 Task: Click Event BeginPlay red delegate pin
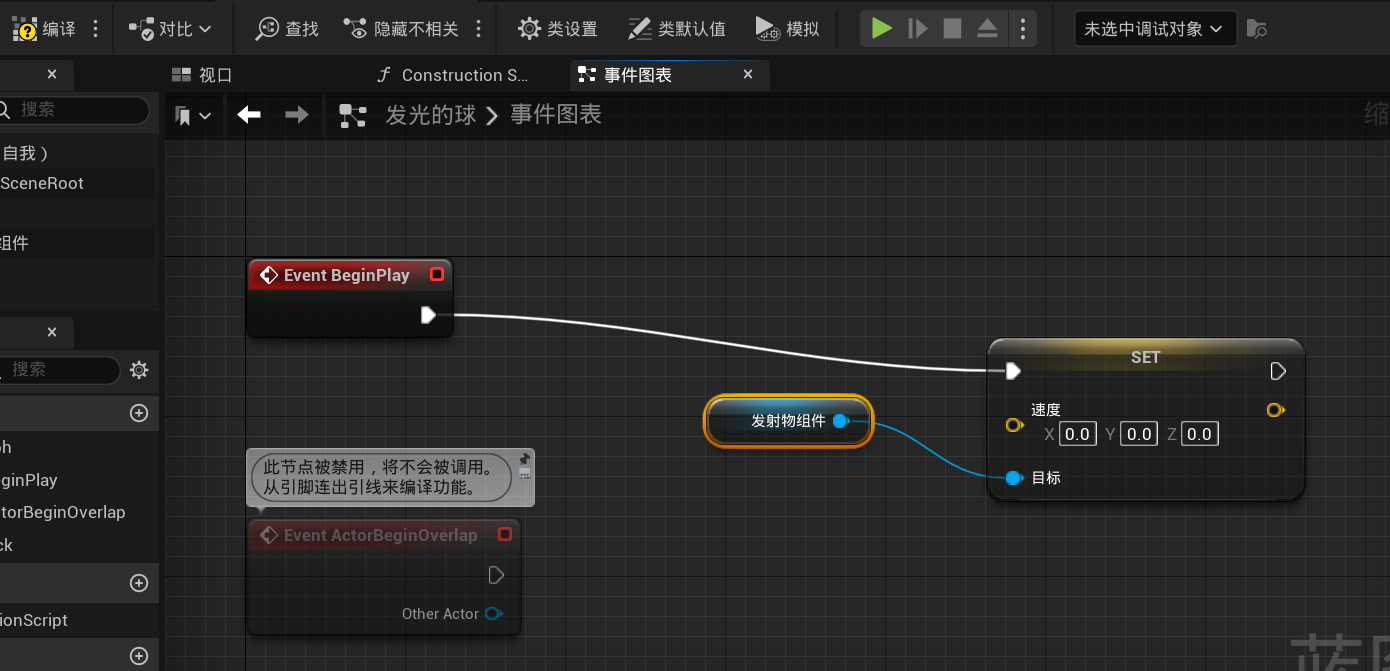(436, 274)
